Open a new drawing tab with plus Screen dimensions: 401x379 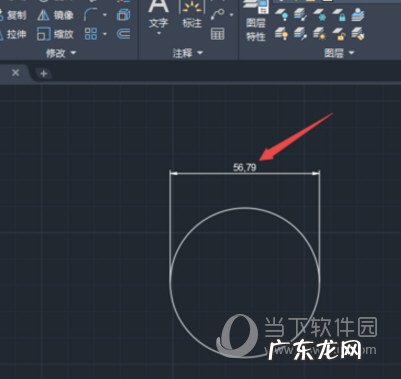pos(43,73)
